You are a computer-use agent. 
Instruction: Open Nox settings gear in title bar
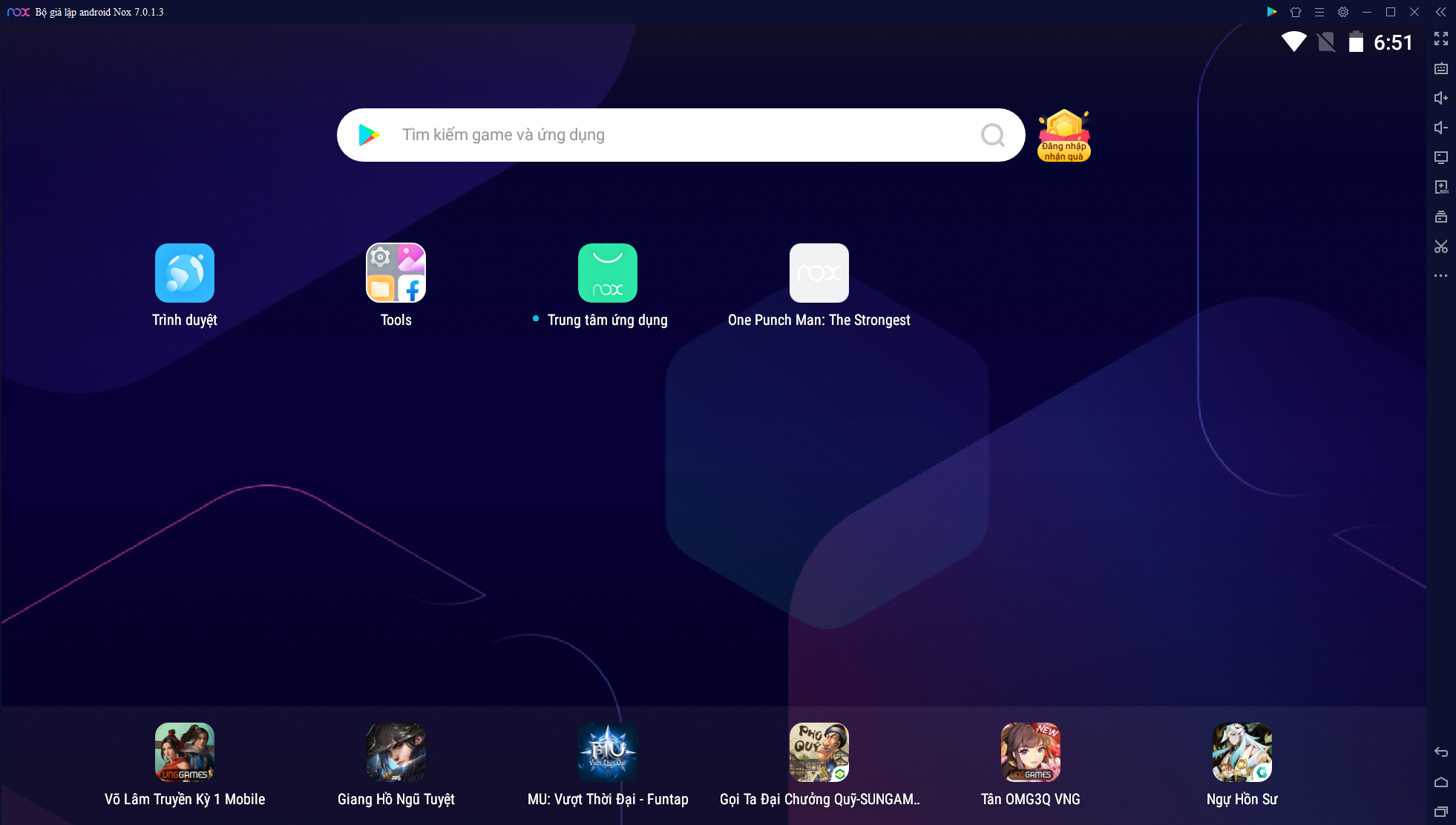coord(1343,12)
